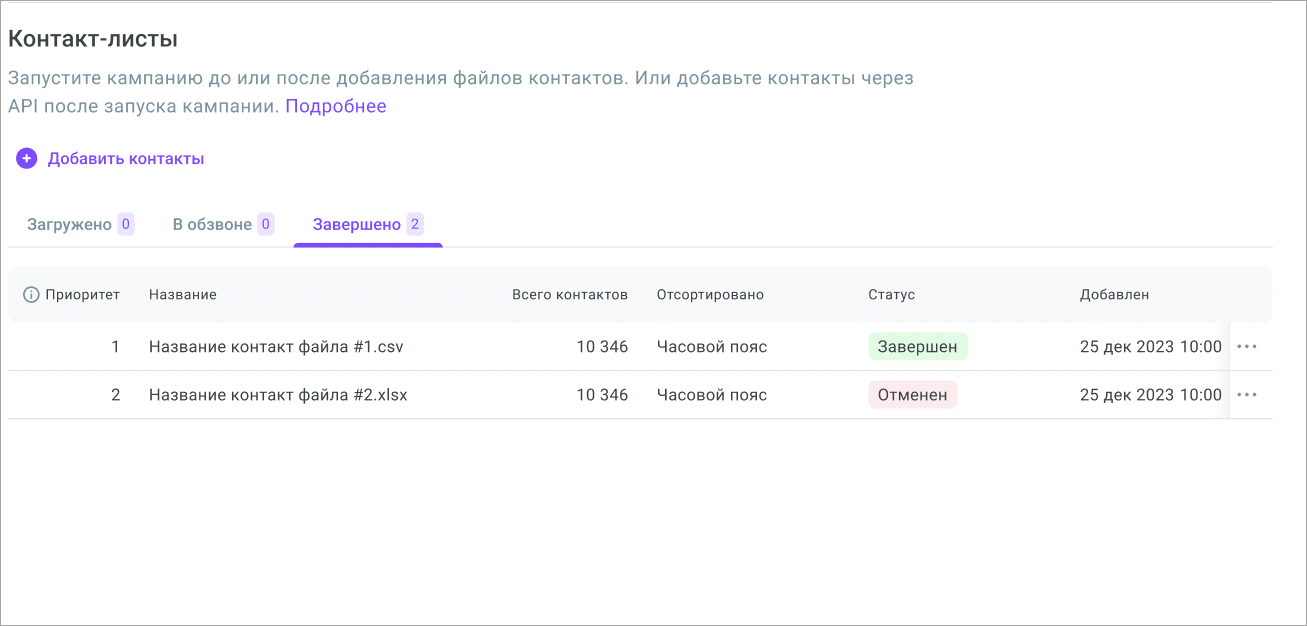This screenshot has width=1307, height=626.
Task: Click the Отсортировано column header
Action: (710, 295)
